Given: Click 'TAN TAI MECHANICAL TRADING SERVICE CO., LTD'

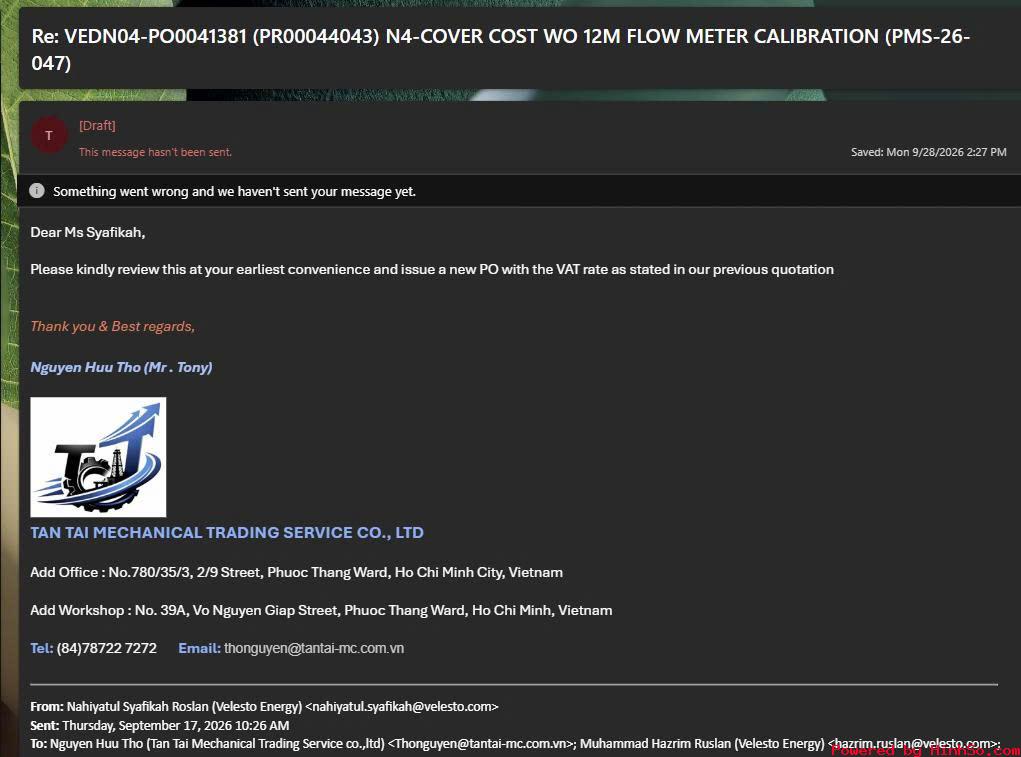Looking at the screenshot, I should (227, 532).
